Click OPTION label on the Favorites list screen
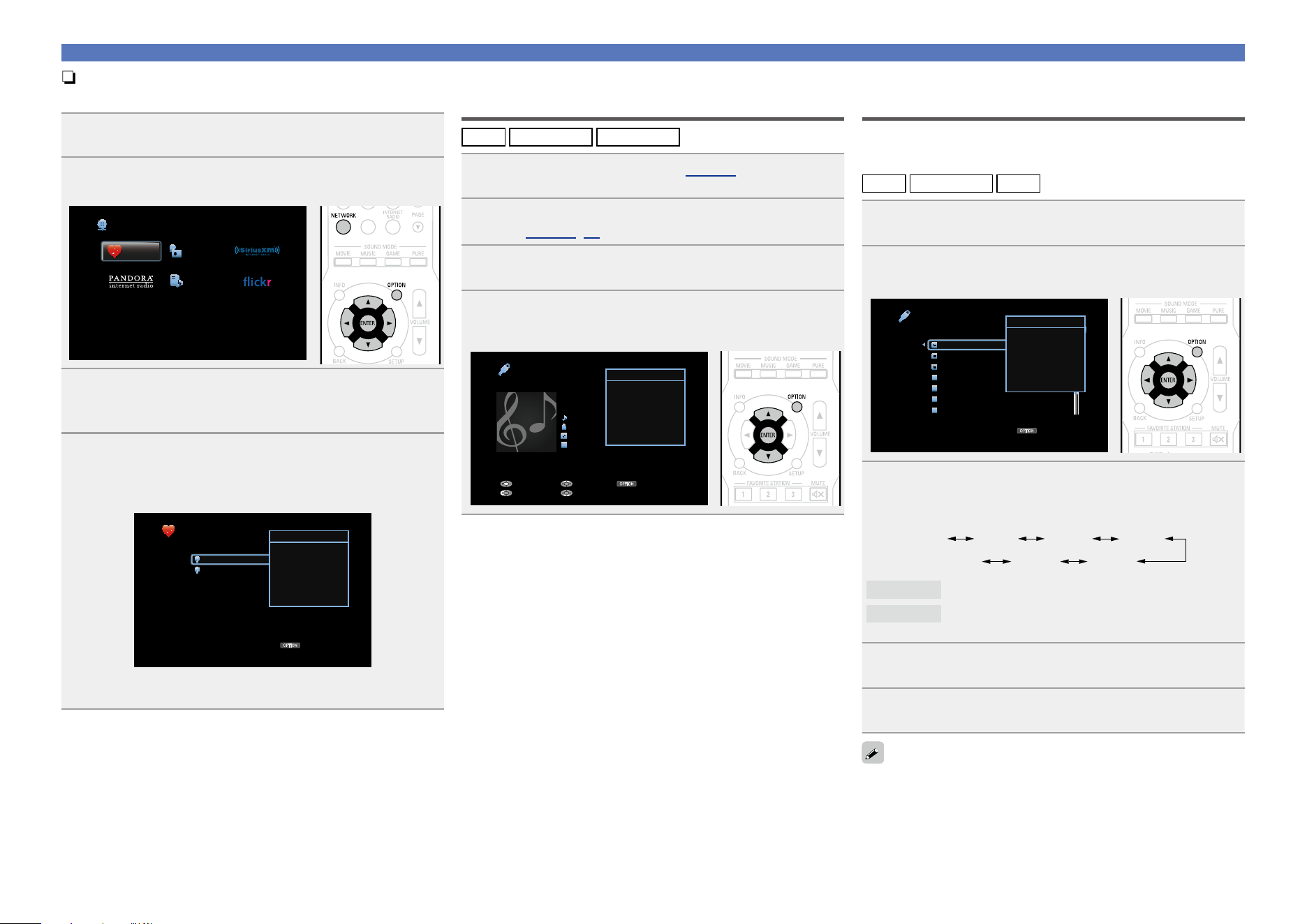The image size is (1307, 924). tap(290, 646)
